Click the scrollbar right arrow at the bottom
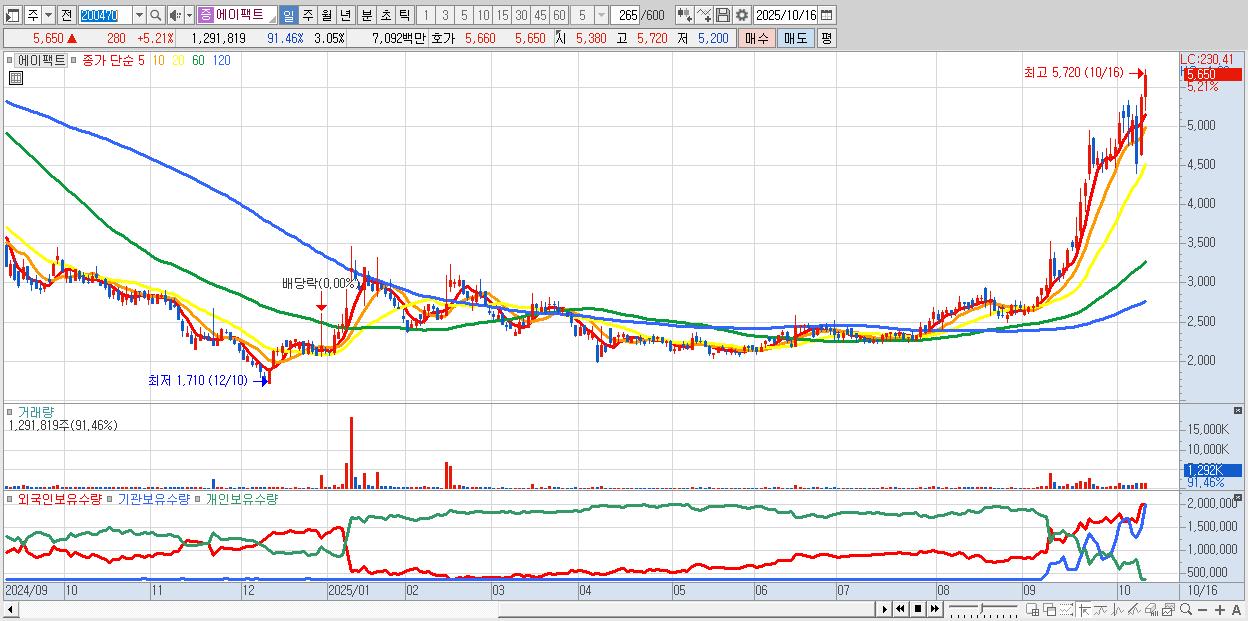This screenshot has width=1248, height=621. coord(885,609)
